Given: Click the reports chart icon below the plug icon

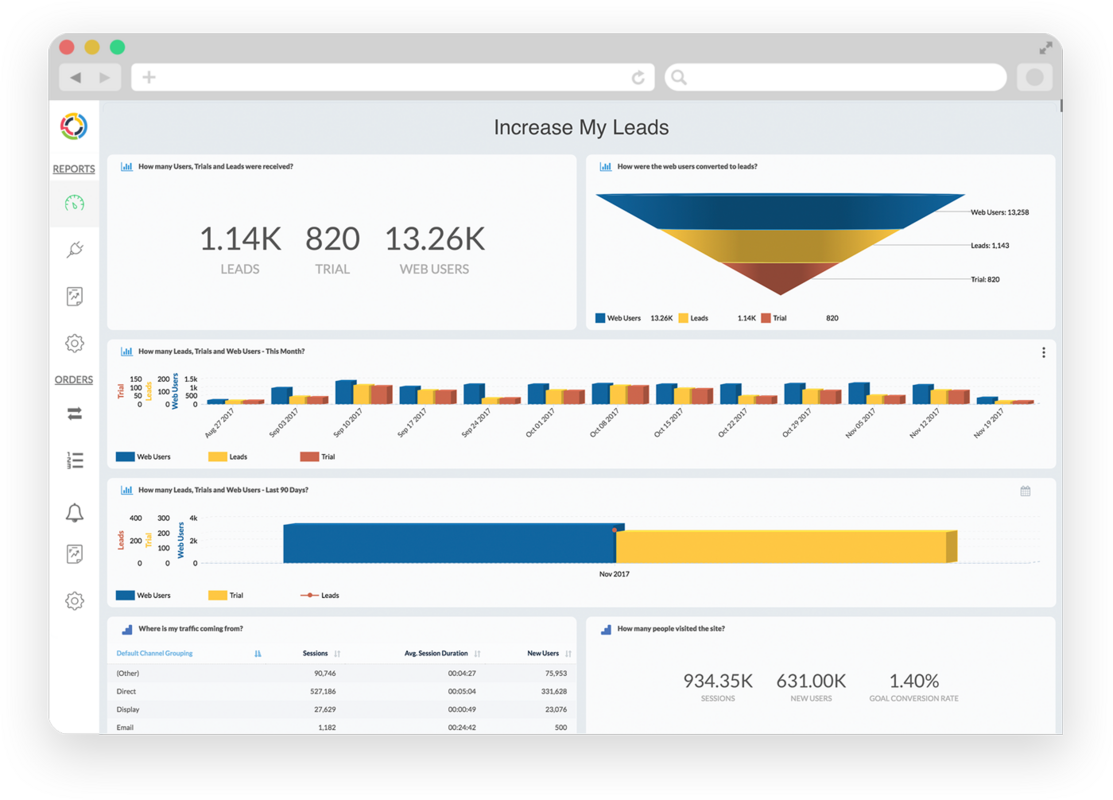Looking at the screenshot, I should click(x=74, y=296).
